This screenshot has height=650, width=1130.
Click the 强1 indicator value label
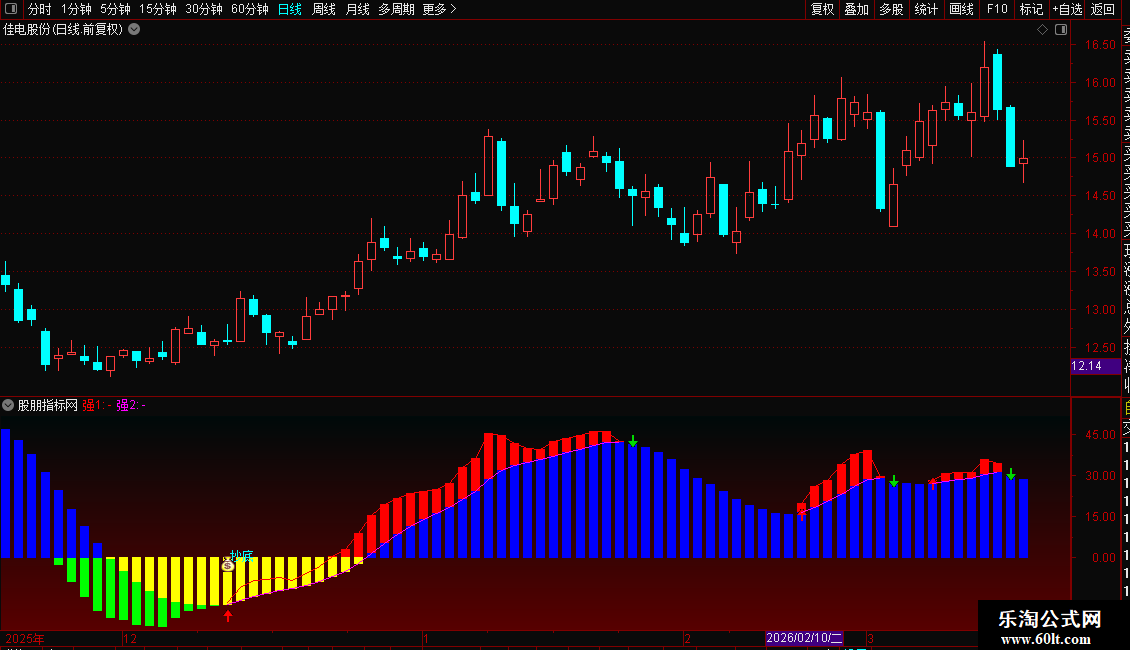97,406
